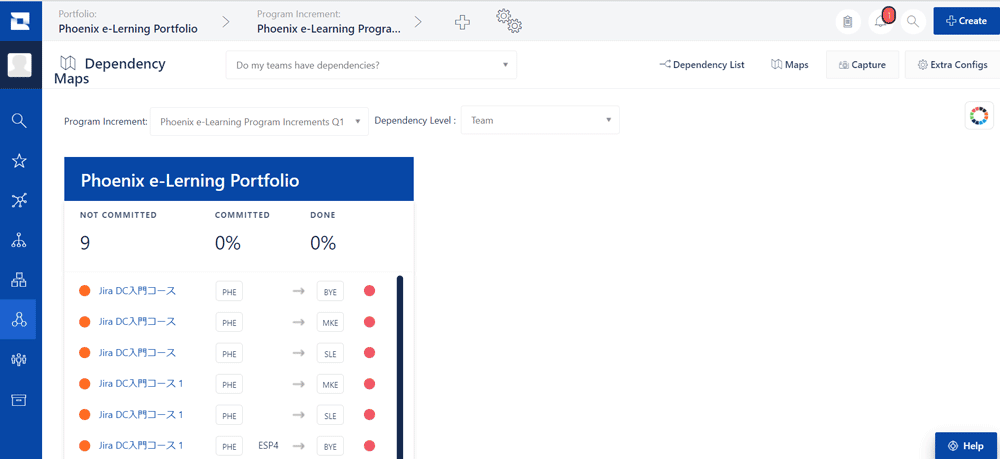This screenshot has width=1000, height=459.
Task: Click the red status dot in the first BYE row
Action: [x=369, y=291]
